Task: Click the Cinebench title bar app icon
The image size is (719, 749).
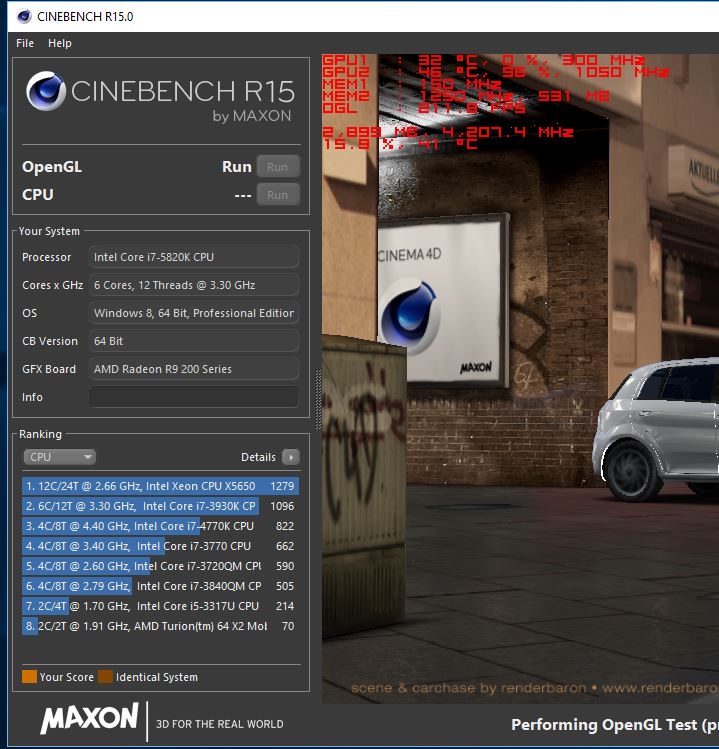Action: [x=24, y=16]
